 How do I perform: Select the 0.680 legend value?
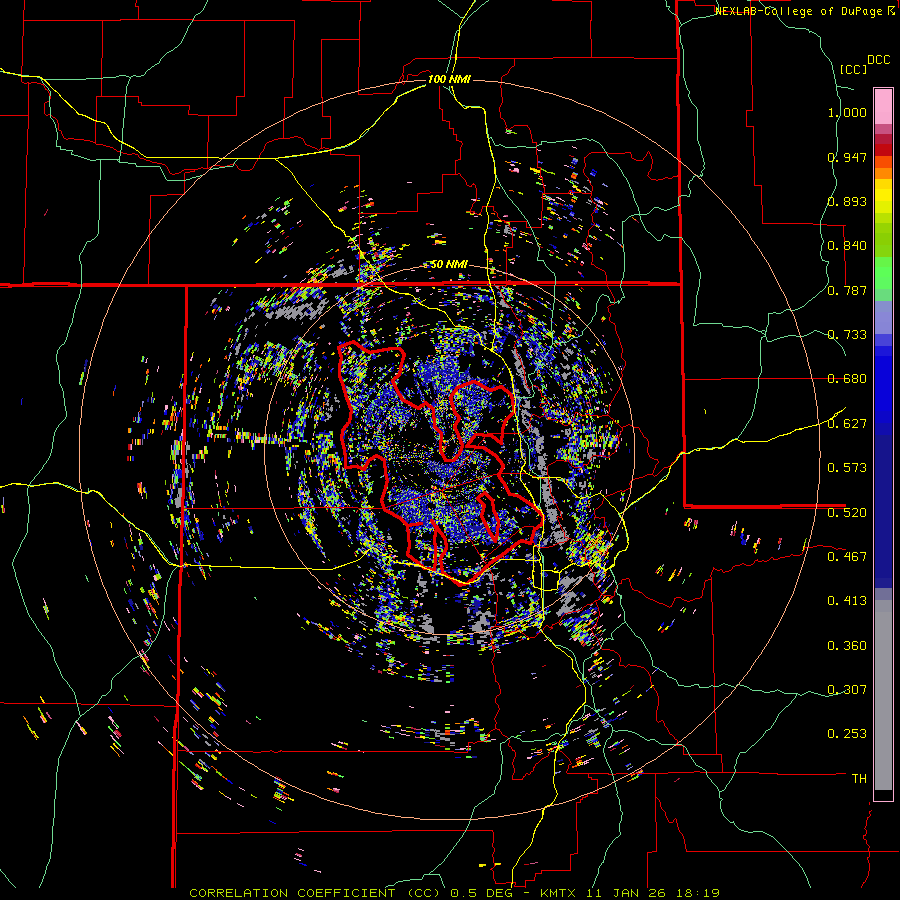tap(847, 379)
